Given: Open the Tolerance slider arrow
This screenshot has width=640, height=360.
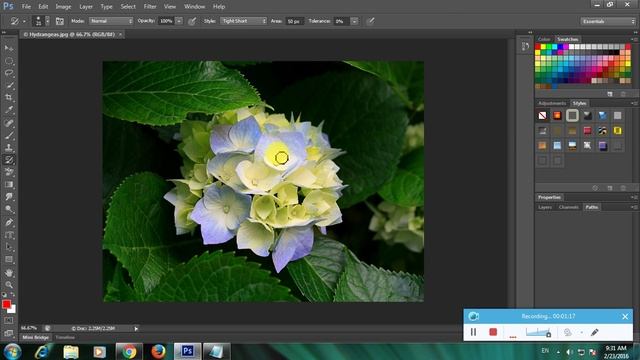Looking at the screenshot, I should tap(354, 21).
